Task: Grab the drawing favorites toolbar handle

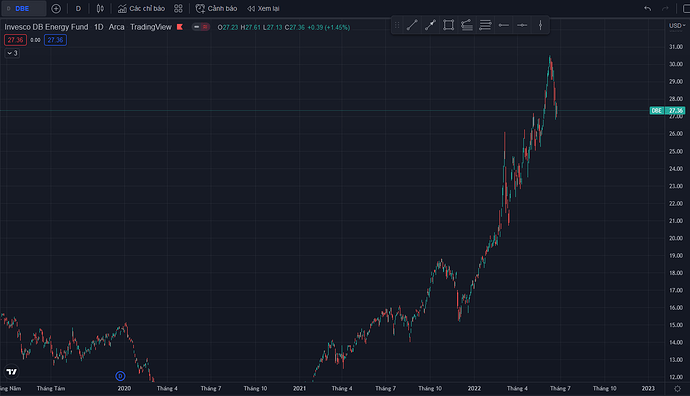Action: click(397, 25)
